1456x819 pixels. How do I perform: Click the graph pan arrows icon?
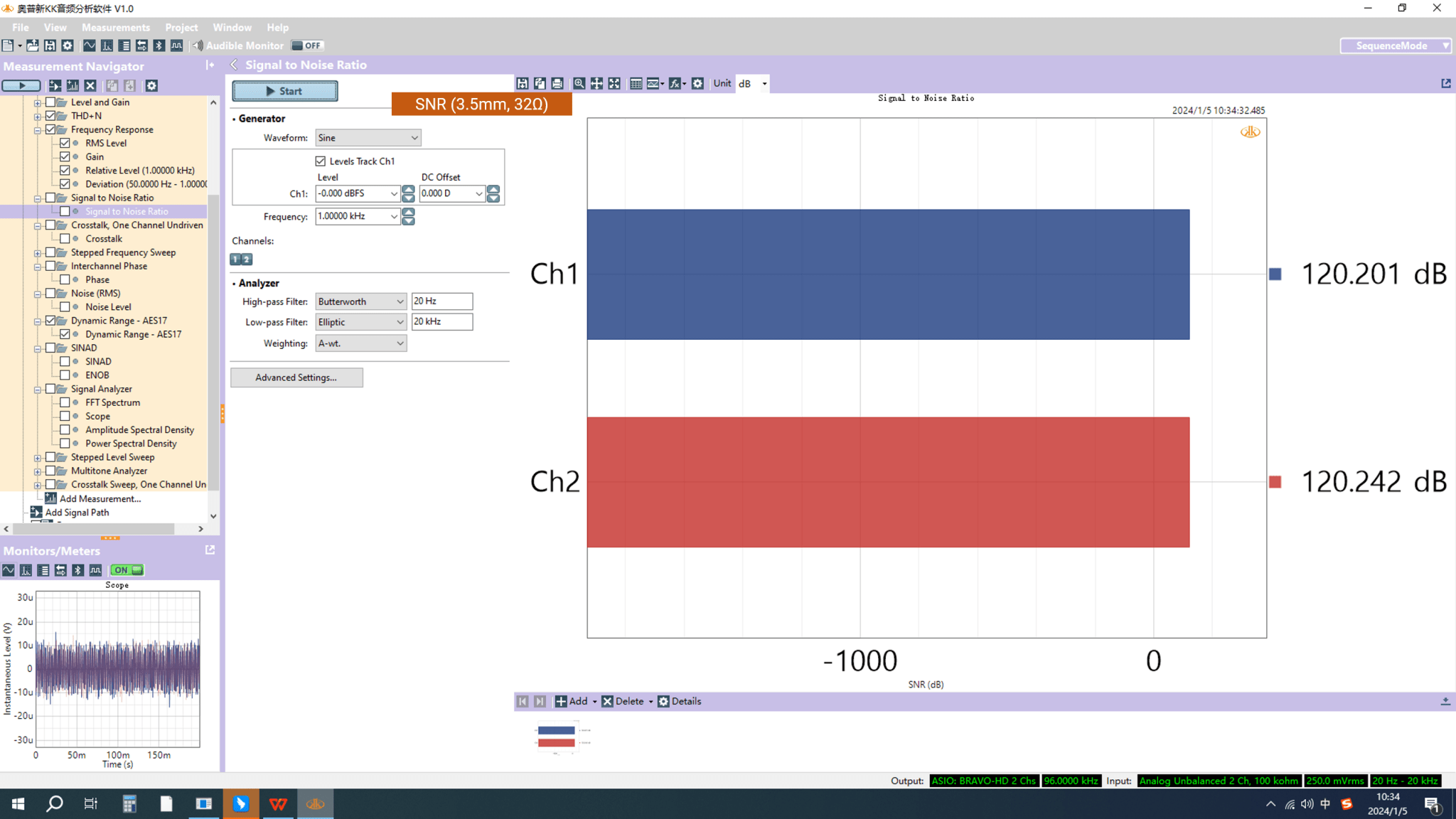(596, 83)
